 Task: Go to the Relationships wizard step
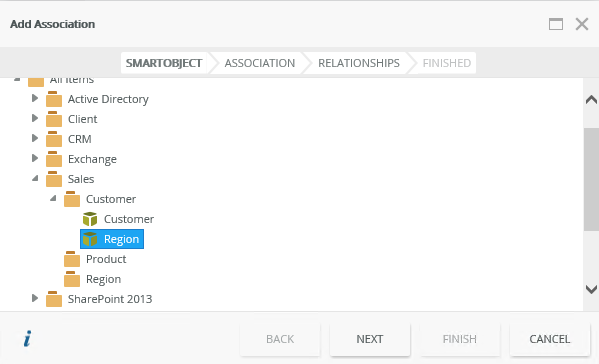tap(359, 63)
